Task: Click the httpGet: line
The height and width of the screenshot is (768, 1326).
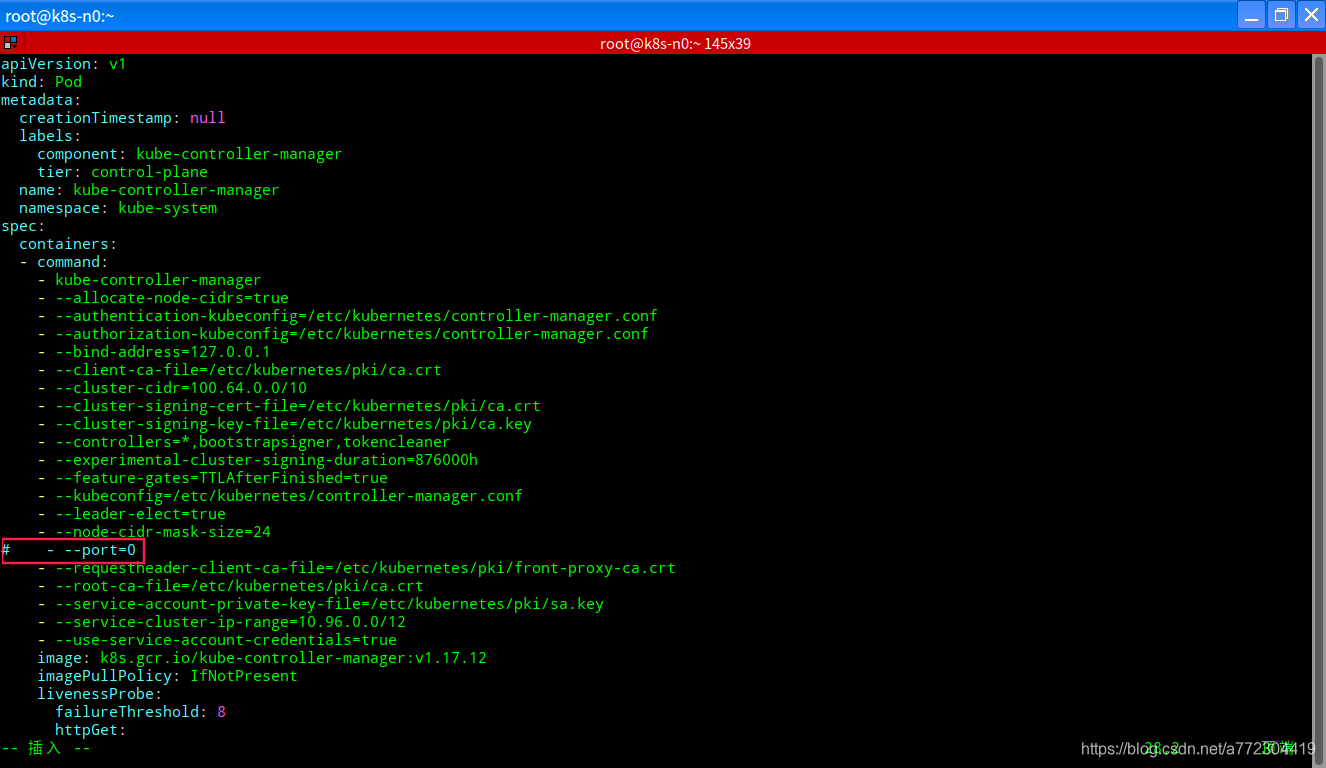Action: (x=91, y=729)
